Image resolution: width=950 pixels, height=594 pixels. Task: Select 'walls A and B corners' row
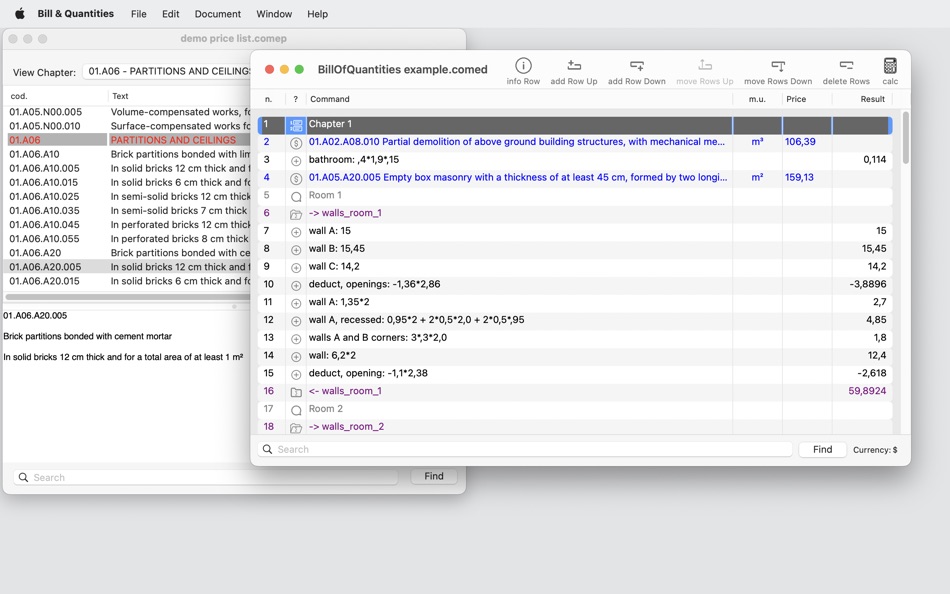pyautogui.click(x=574, y=338)
